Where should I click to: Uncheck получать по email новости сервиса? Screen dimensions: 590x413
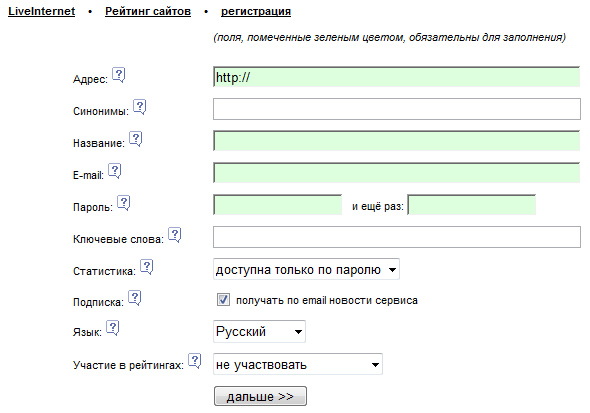[223, 300]
